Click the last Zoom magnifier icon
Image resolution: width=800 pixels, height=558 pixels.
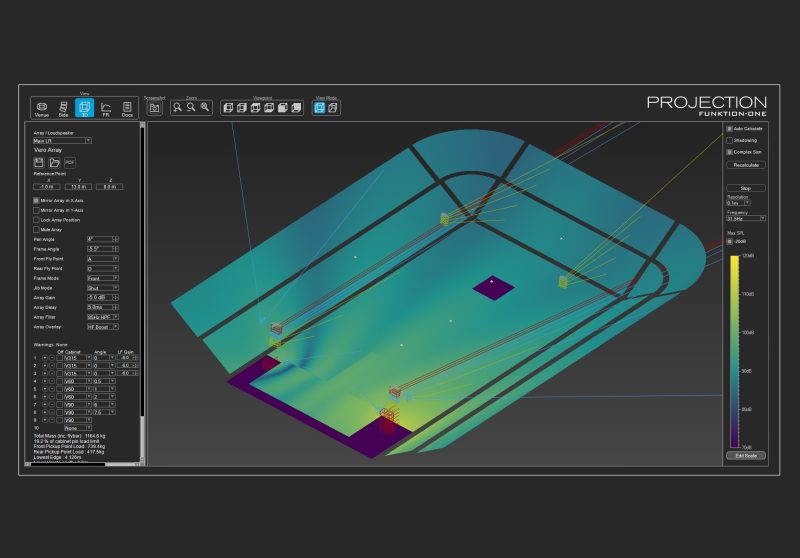[x=205, y=107]
